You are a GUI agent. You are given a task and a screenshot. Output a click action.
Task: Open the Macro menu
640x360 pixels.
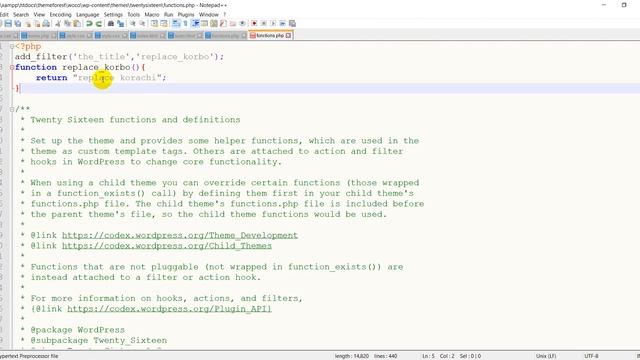click(x=151, y=15)
